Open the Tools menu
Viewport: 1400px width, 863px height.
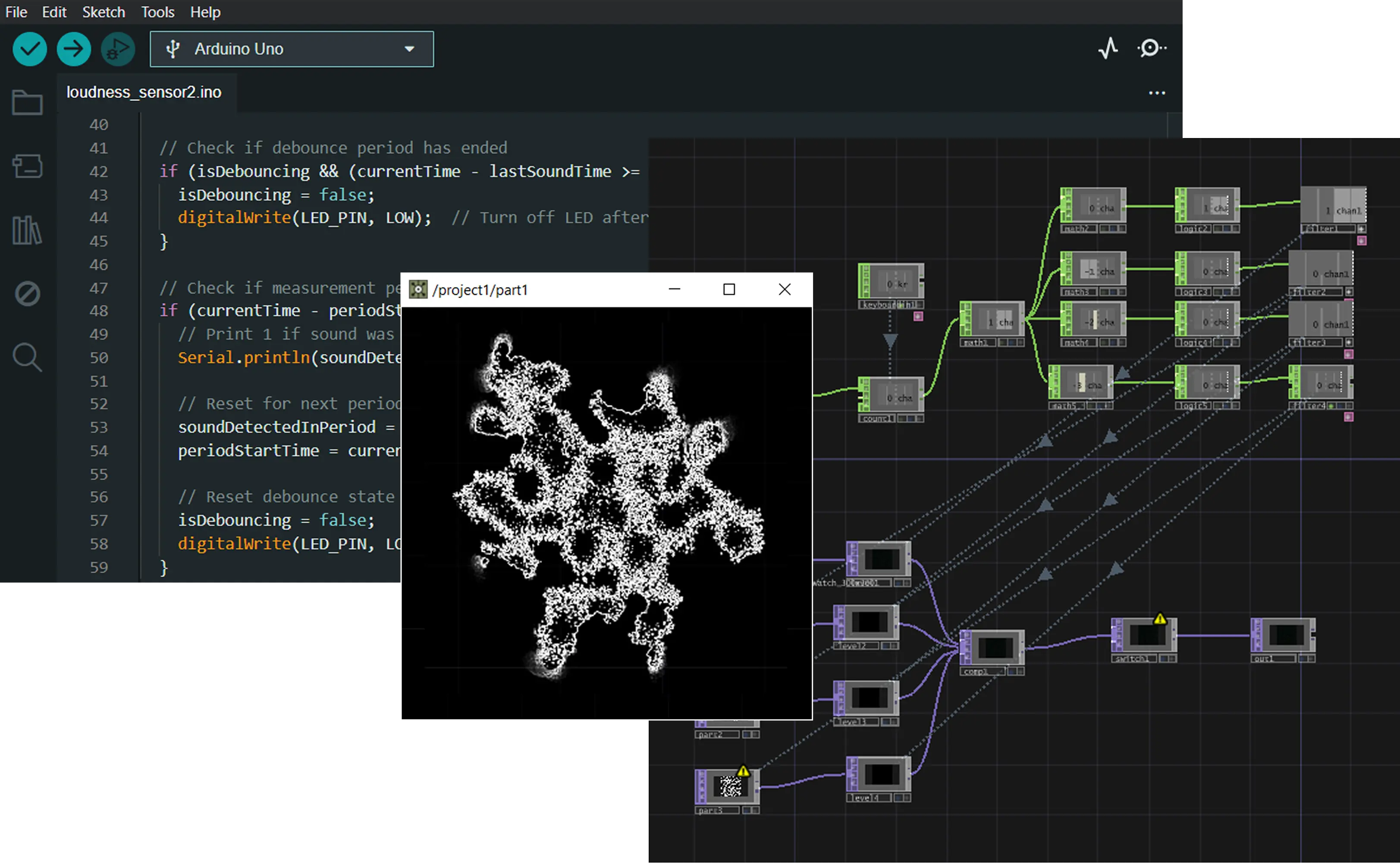click(157, 12)
